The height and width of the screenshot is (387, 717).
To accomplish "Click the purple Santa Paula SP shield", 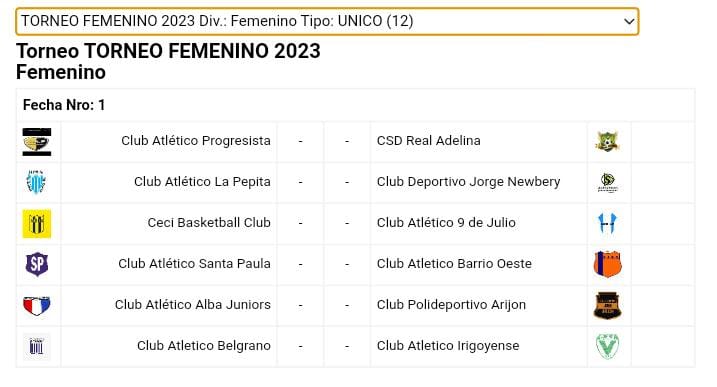I will click(37, 264).
